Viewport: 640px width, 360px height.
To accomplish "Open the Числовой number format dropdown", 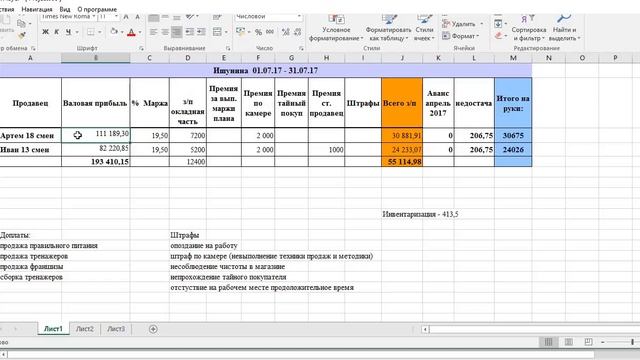I will pos(299,17).
